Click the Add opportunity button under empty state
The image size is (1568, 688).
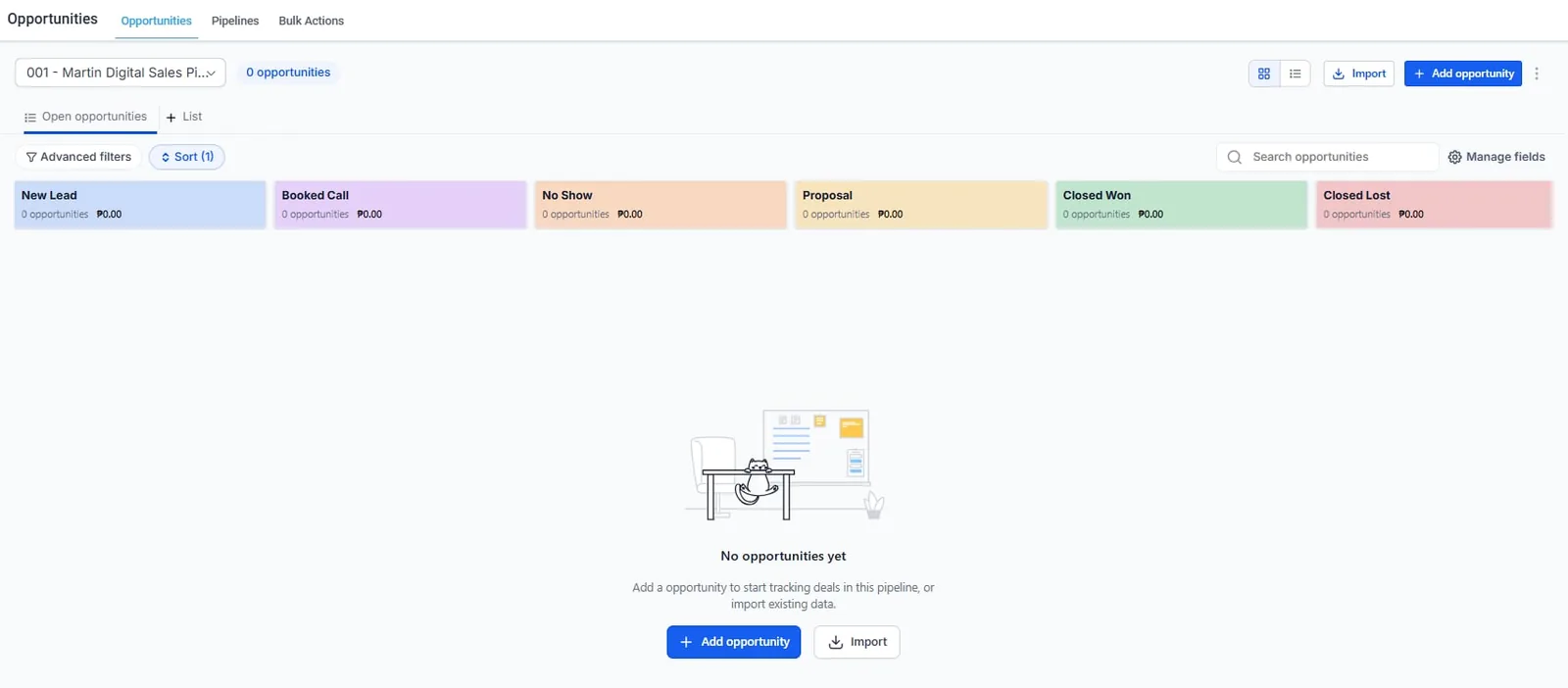734,642
